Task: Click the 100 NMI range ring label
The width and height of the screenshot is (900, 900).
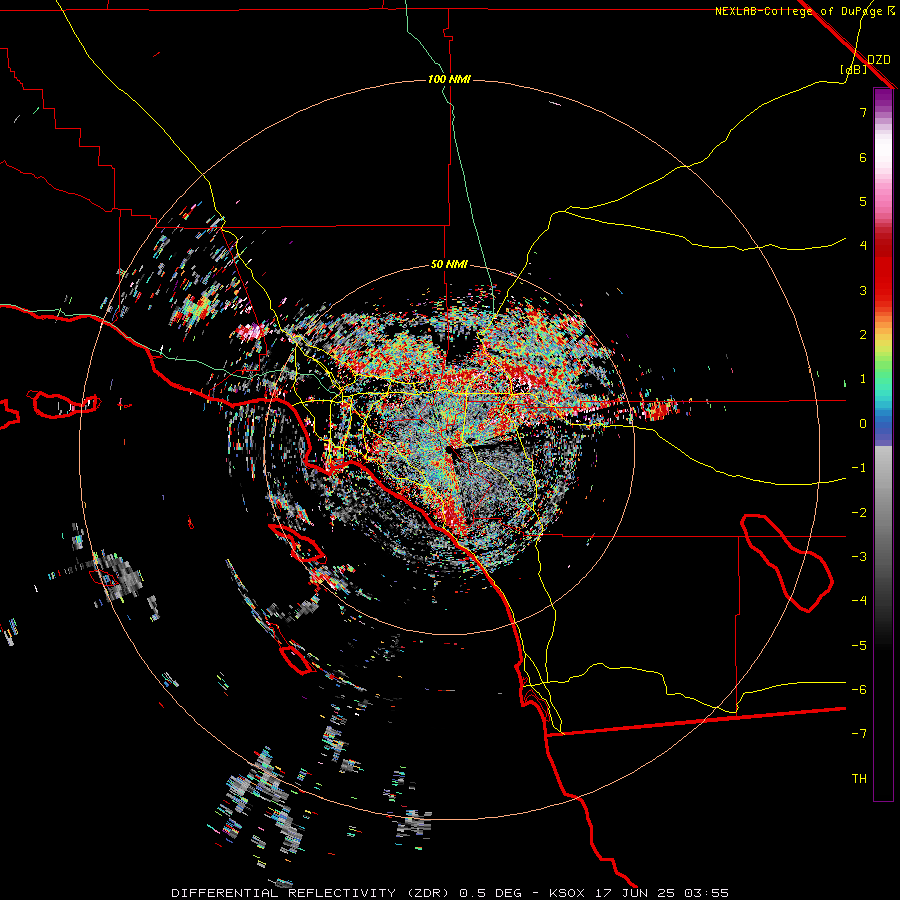Action: (x=449, y=79)
